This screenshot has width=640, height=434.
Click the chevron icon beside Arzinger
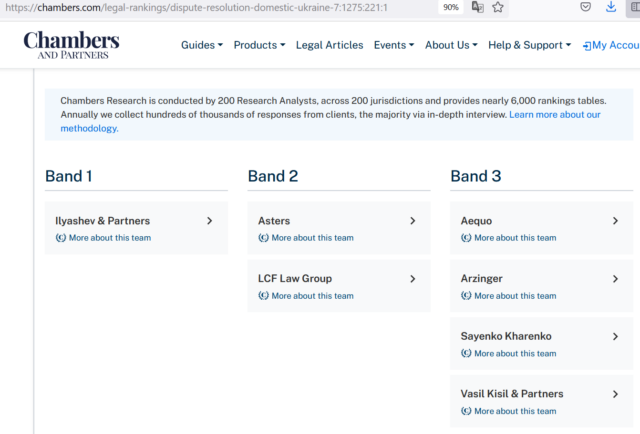[615, 279]
